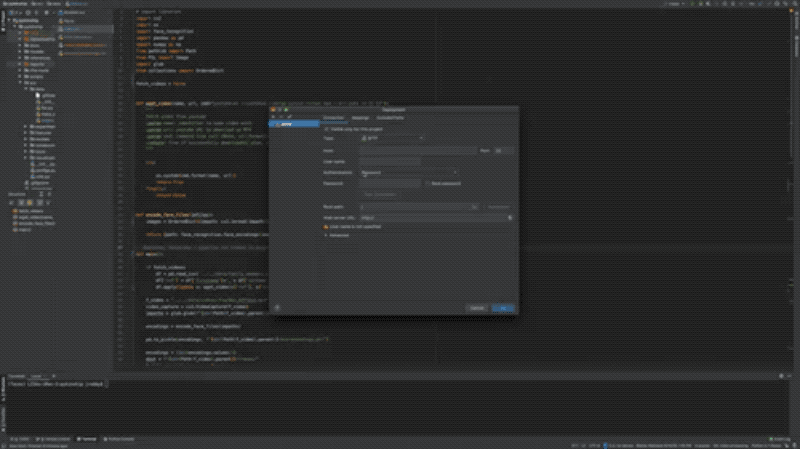Add a new server in Deployment dialog

[x=273, y=117]
